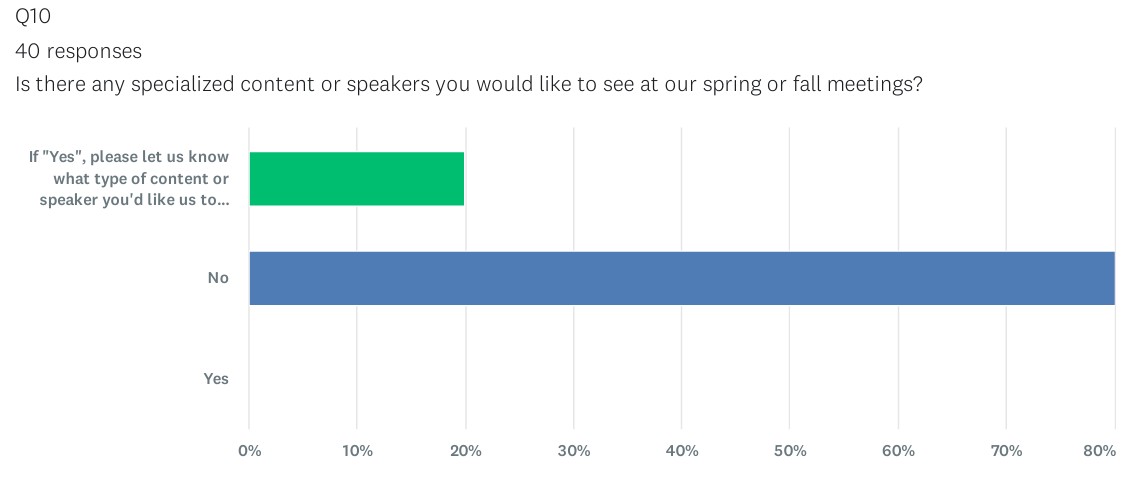Click the green bar for the "If Yes" responses
This screenshot has height=495, width=1148.
click(x=357, y=179)
